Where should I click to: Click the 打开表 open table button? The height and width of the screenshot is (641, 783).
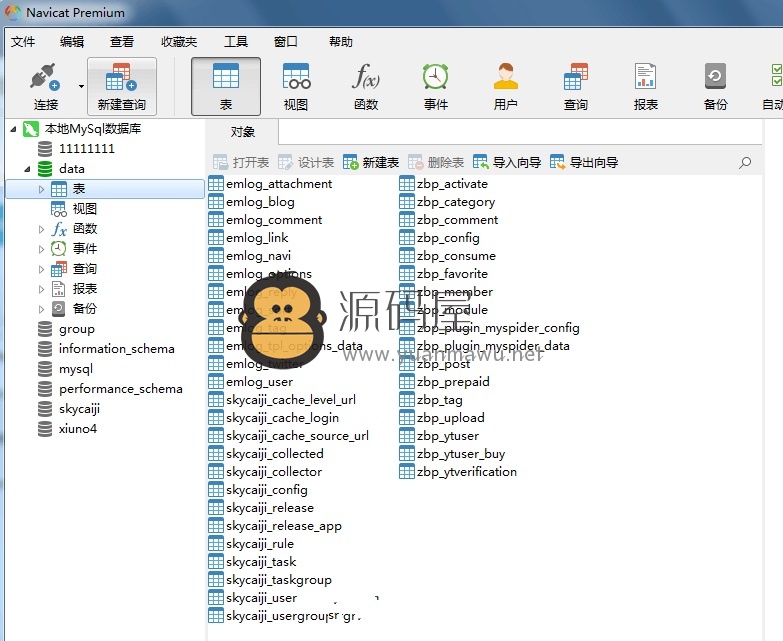(241, 162)
